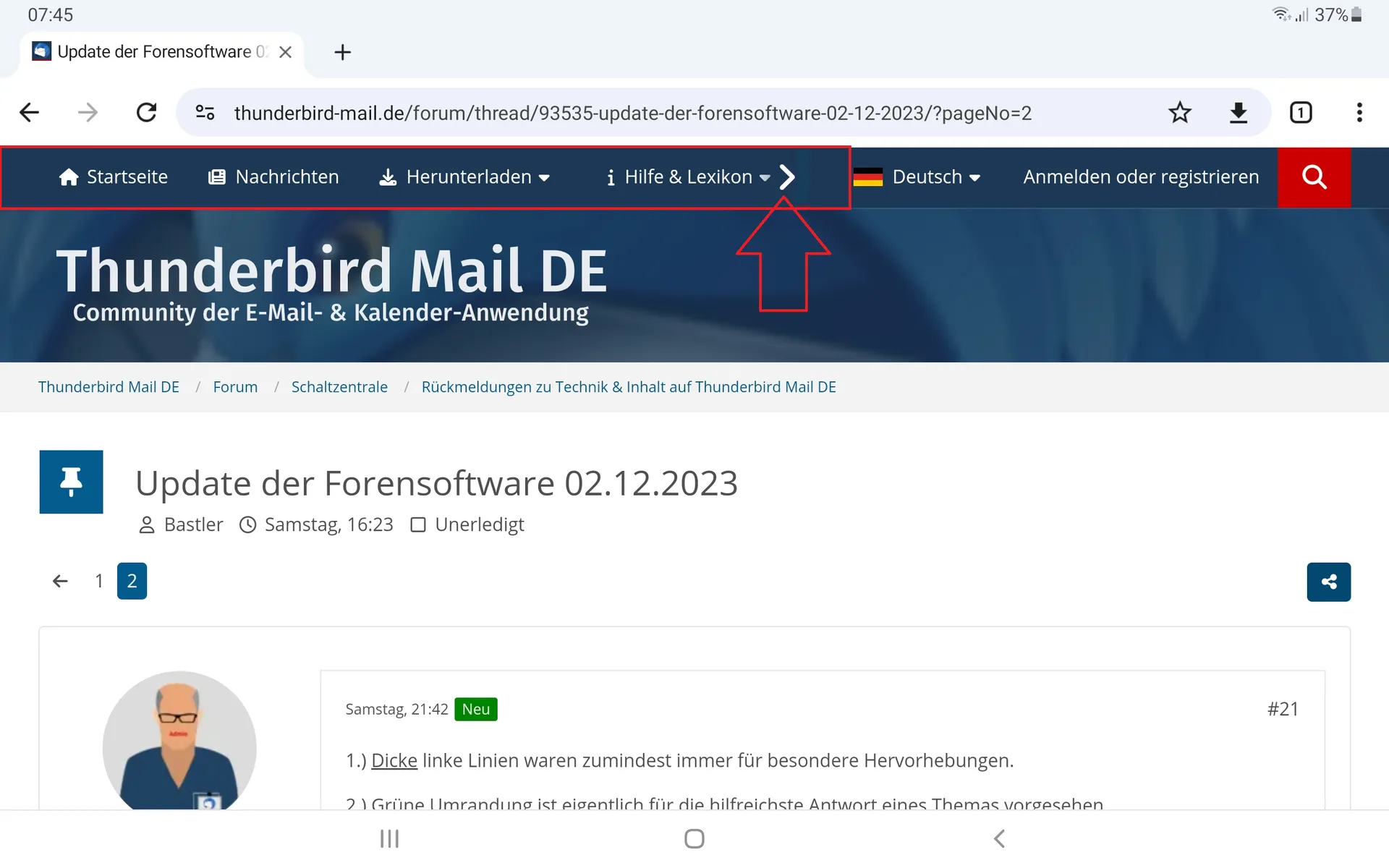This screenshot has height=868, width=1389.
Task: Bookmark page with star icon
Action: point(1179,113)
